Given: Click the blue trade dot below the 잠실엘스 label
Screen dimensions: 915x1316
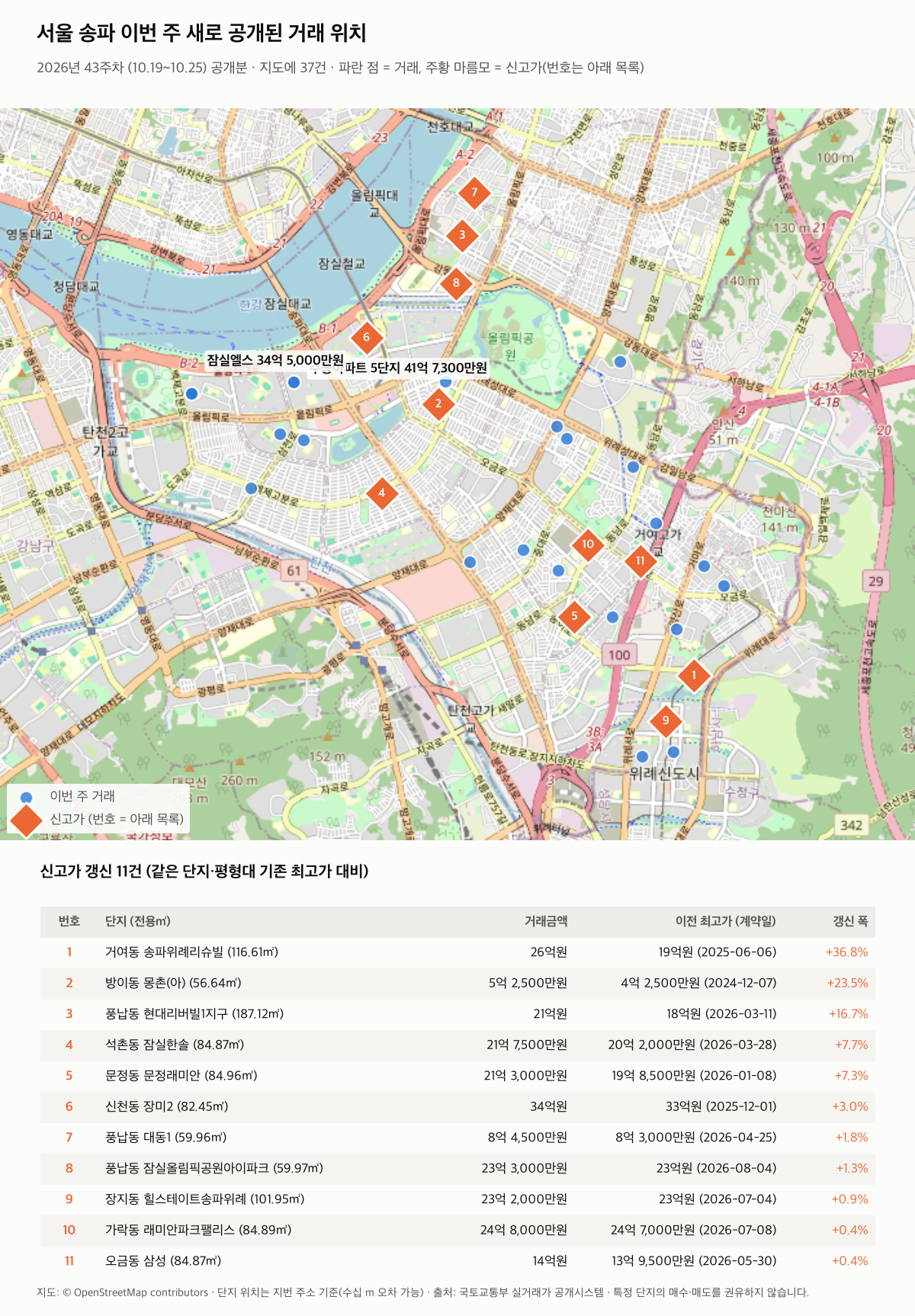Looking at the screenshot, I should click(294, 382).
